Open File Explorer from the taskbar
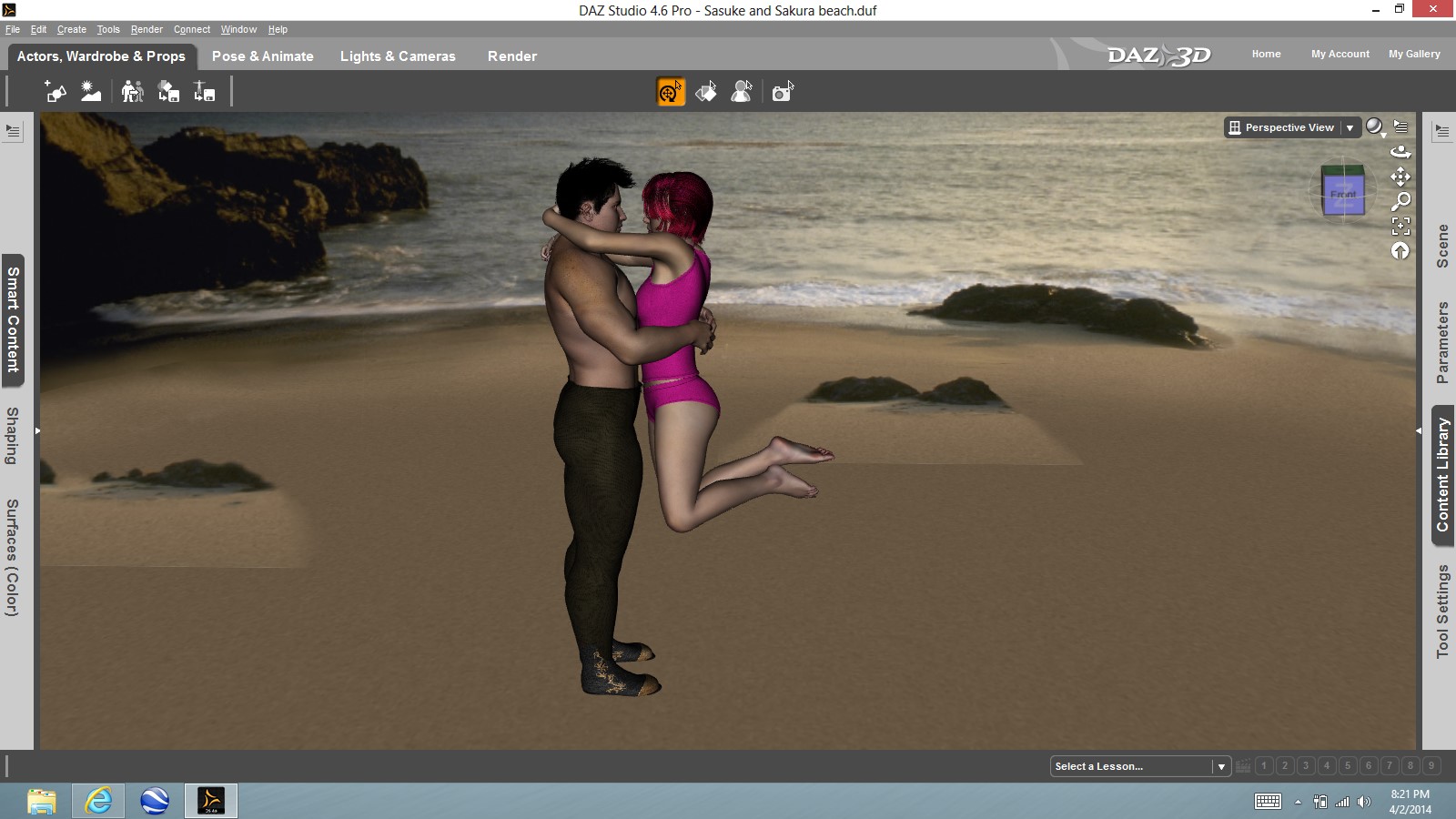 [x=41, y=801]
